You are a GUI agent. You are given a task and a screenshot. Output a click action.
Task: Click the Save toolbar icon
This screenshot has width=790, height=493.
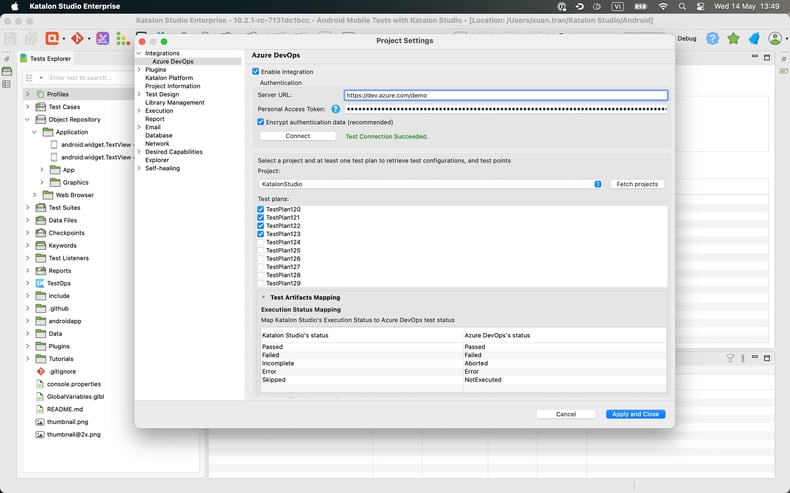pyautogui.click(x=10, y=38)
